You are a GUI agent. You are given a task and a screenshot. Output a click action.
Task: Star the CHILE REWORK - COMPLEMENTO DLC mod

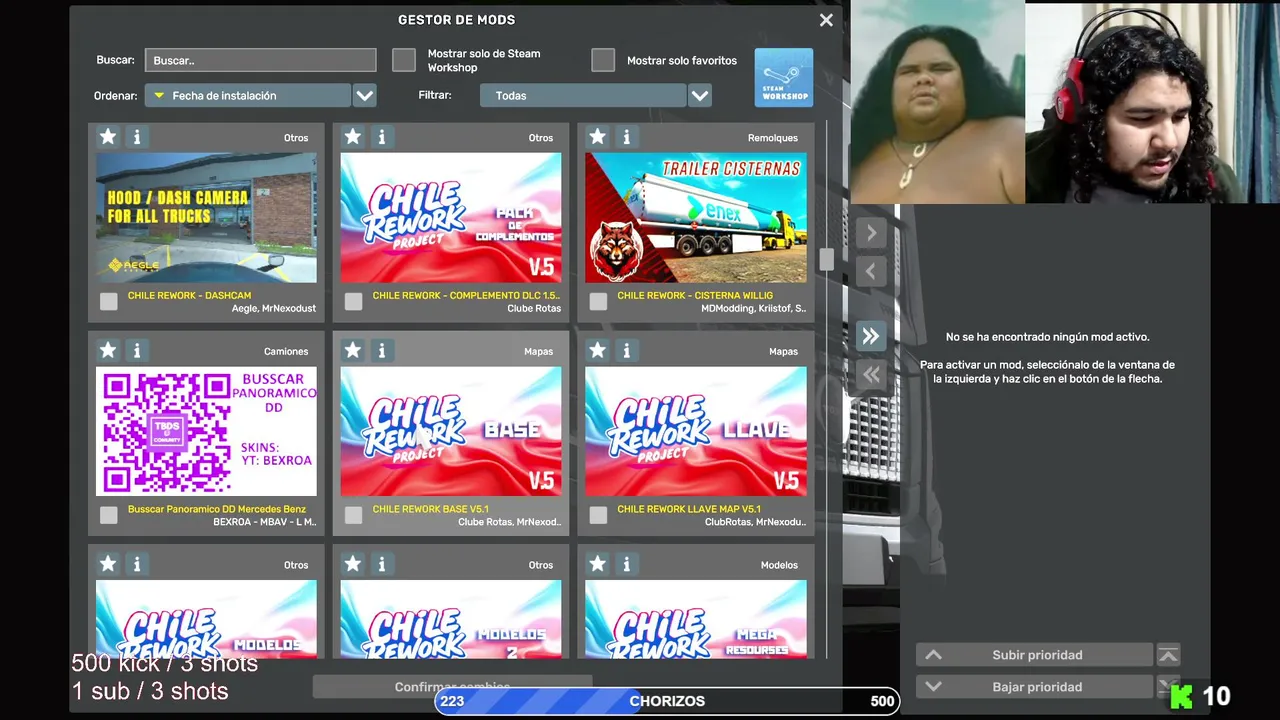tap(352, 137)
